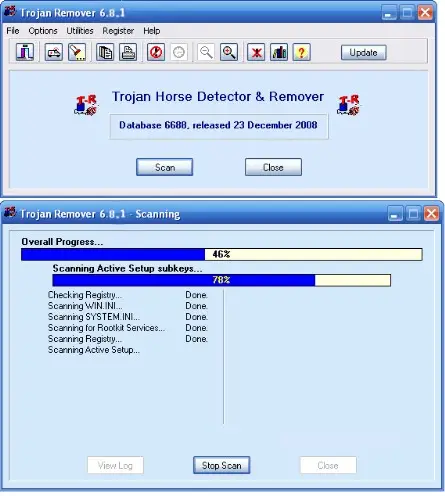Click the Update button

(364, 52)
